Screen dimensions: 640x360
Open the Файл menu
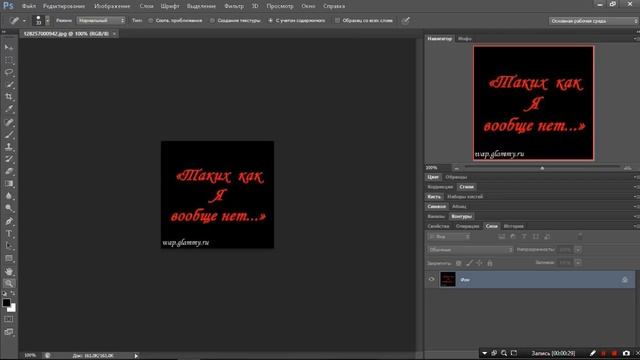click(29, 6)
